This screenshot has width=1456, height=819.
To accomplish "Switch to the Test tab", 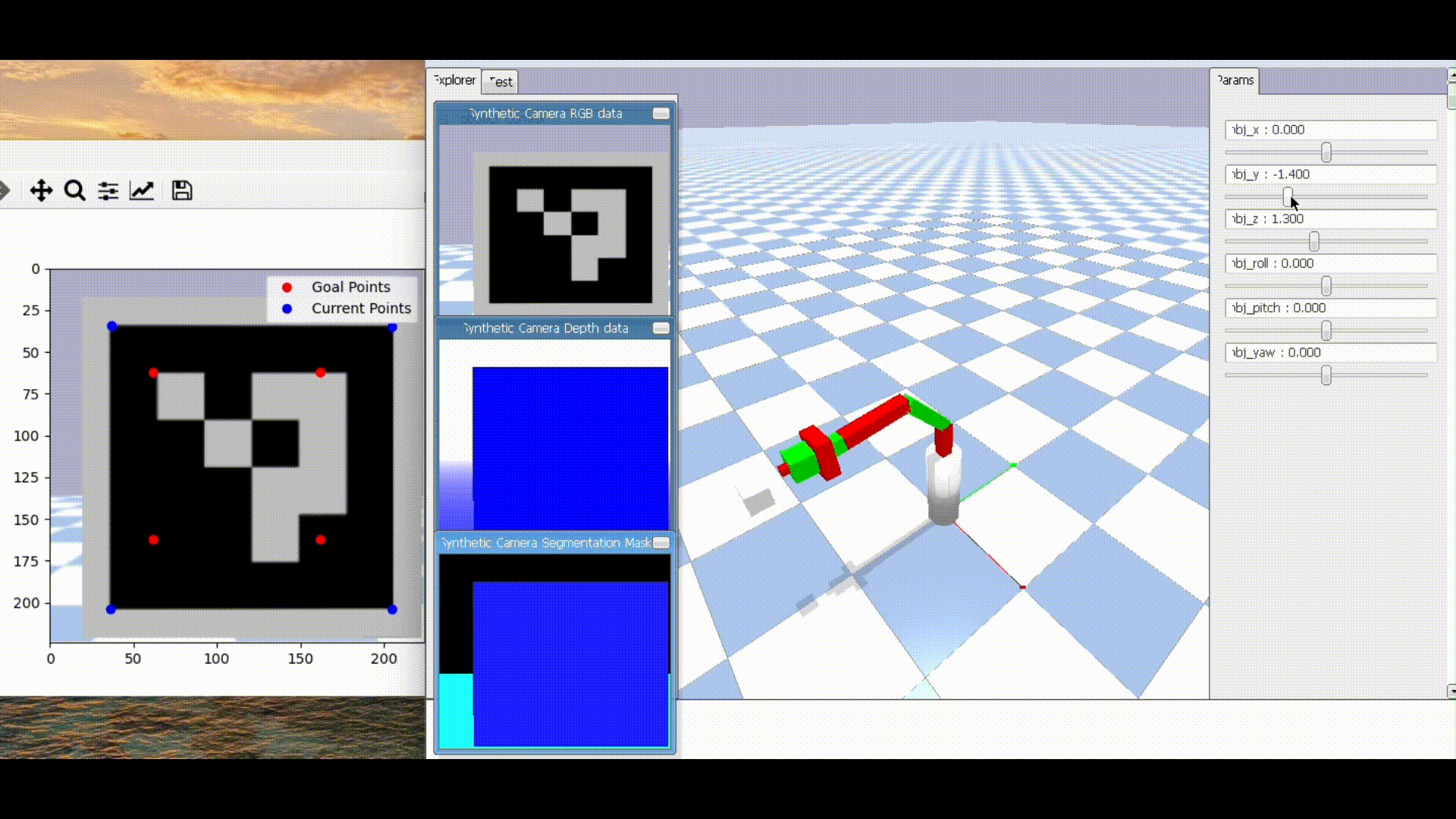I will coord(500,82).
